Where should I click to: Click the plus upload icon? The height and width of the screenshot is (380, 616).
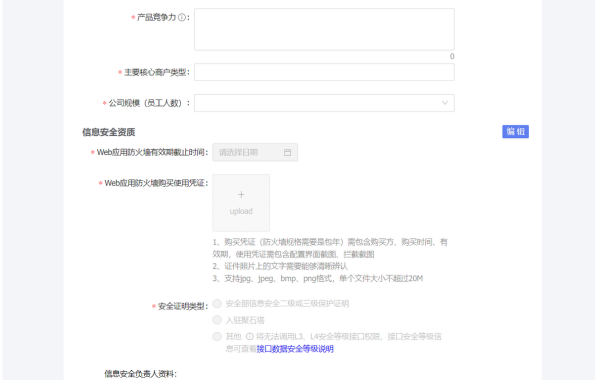241,195
